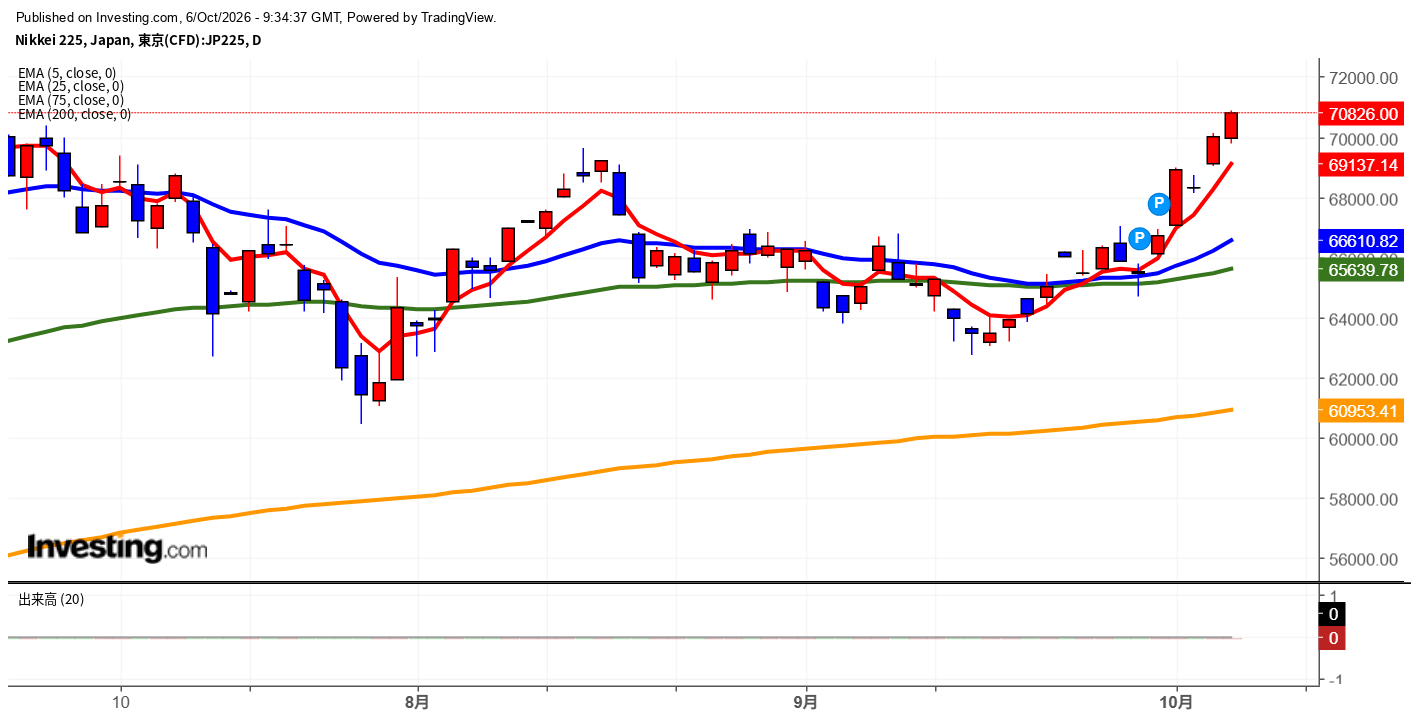This screenshot has height=719, width=1411.
Task: Select the EMA (25, close, 0) legend
Action: pos(71,86)
